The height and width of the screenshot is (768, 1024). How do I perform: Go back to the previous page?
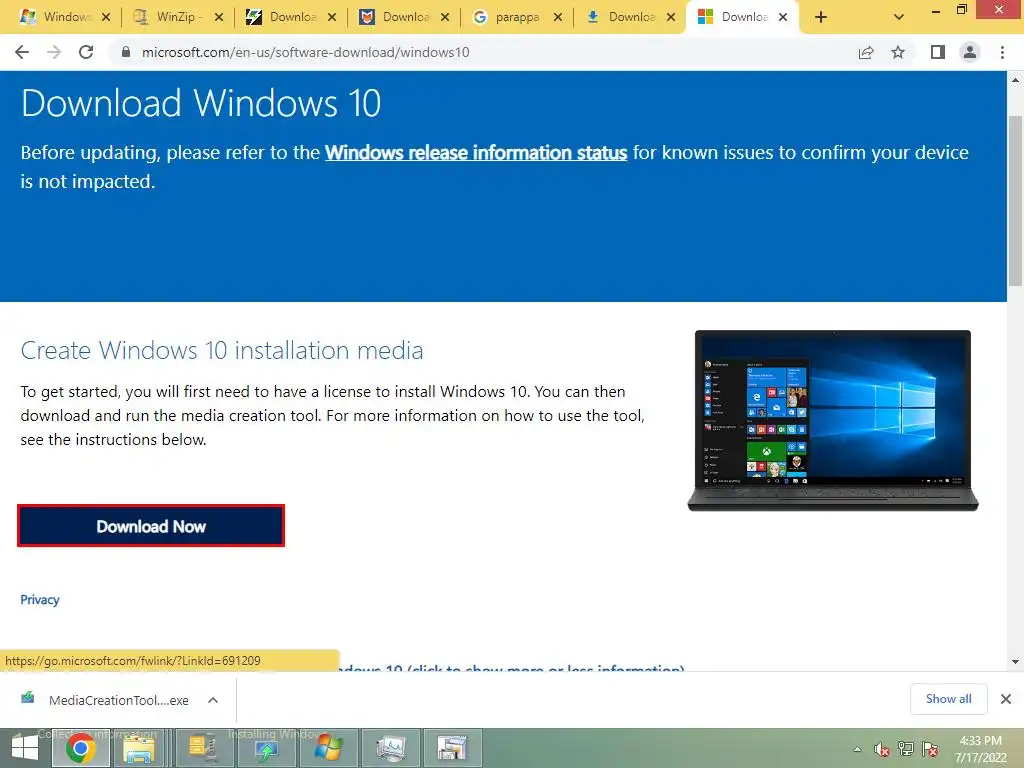click(22, 52)
